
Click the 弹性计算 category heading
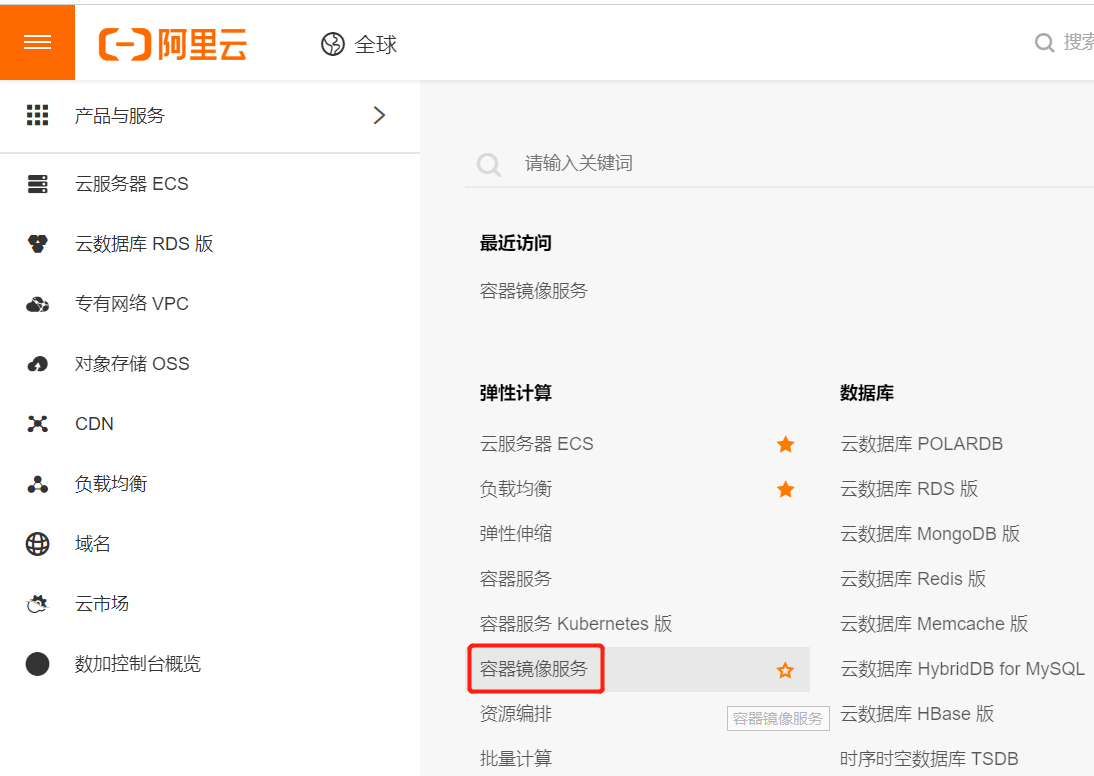coord(516,393)
